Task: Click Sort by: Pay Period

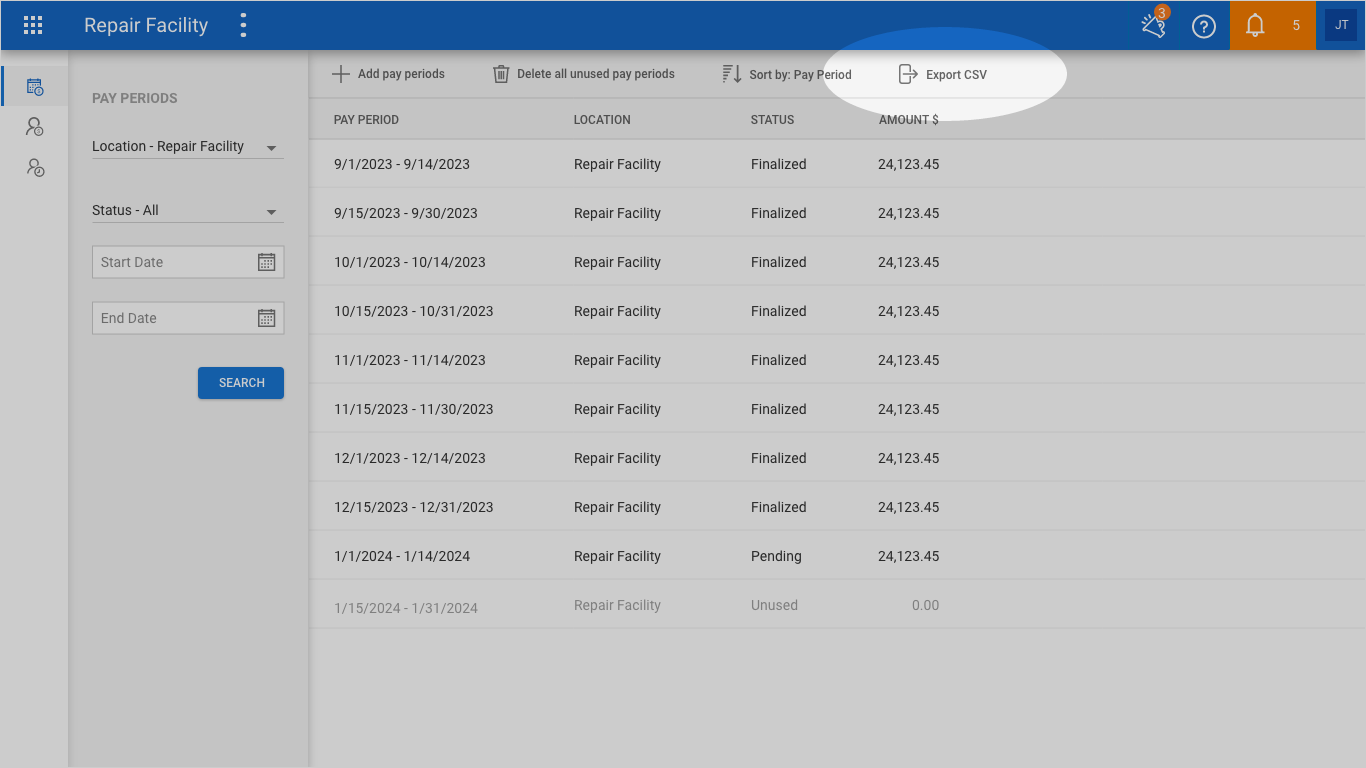Action: pyautogui.click(x=800, y=75)
